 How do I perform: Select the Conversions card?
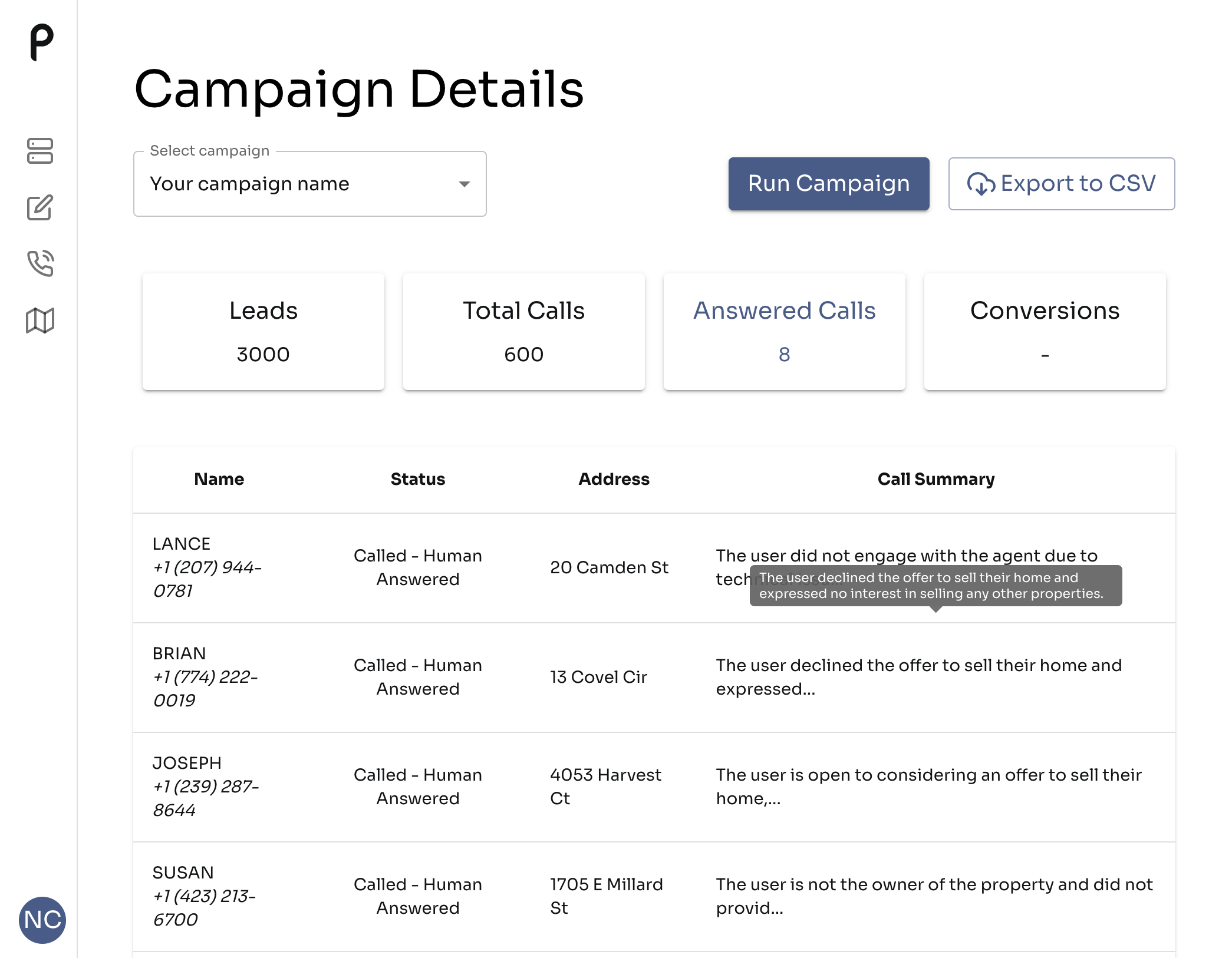click(x=1045, y=332)
